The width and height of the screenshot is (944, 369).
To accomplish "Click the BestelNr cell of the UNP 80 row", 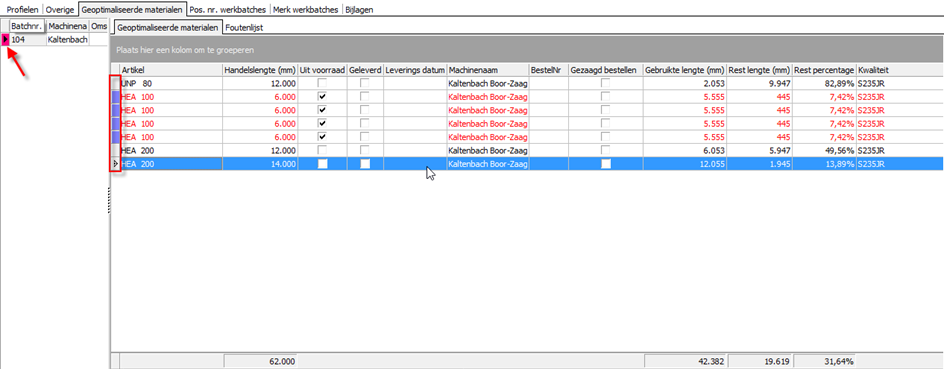I will pyautogui.click(x=547, y=83).
